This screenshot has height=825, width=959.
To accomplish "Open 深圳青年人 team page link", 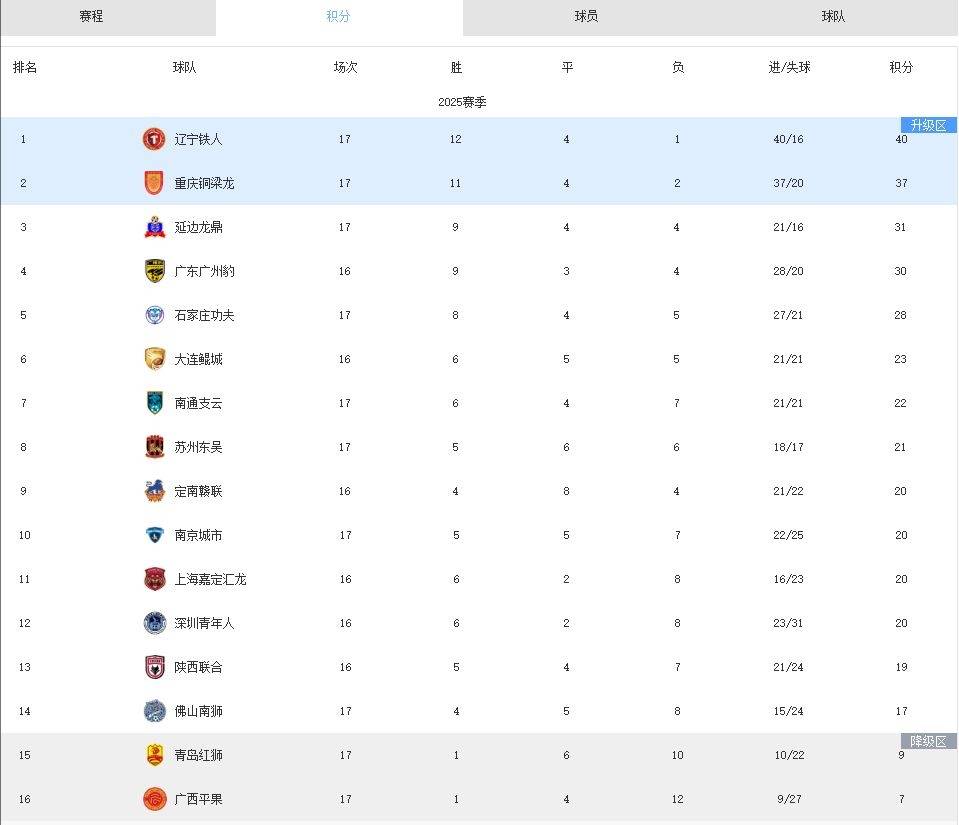I will tap(204, 623).
